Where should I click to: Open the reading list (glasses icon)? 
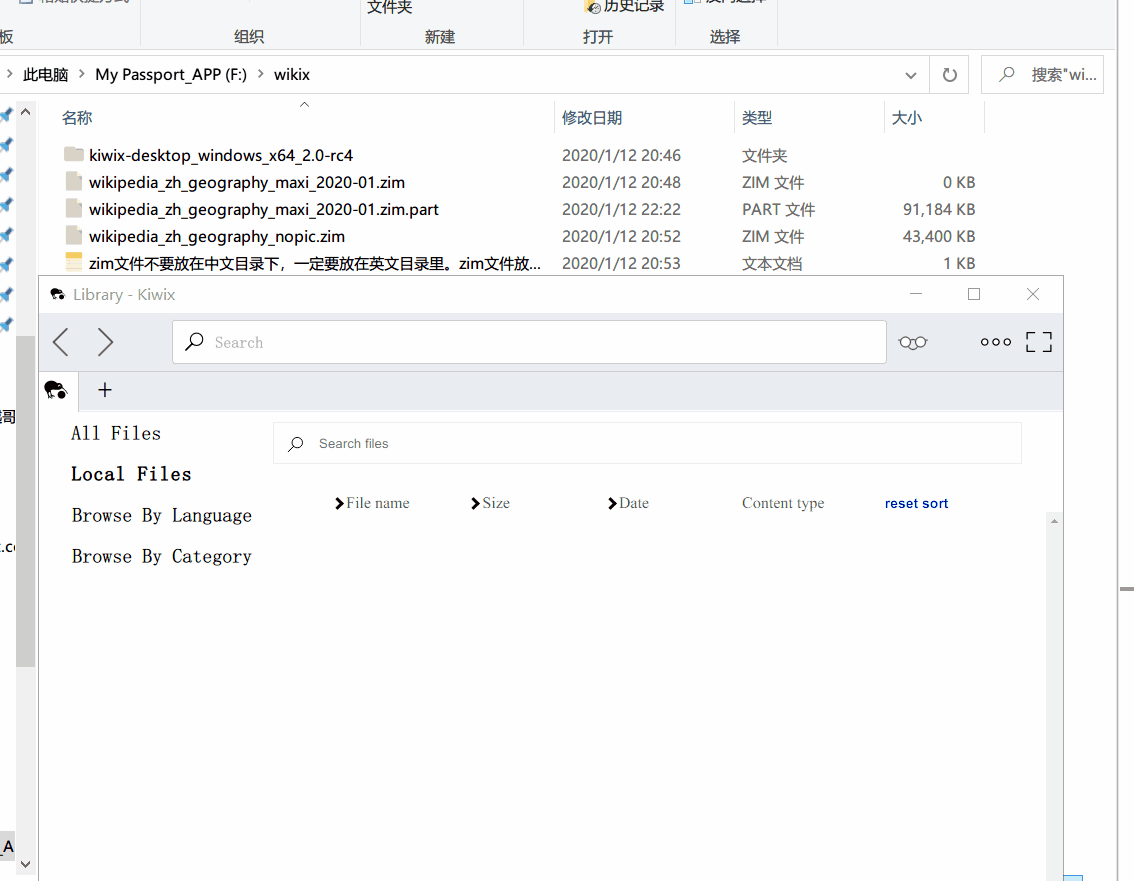coord(912,342)
